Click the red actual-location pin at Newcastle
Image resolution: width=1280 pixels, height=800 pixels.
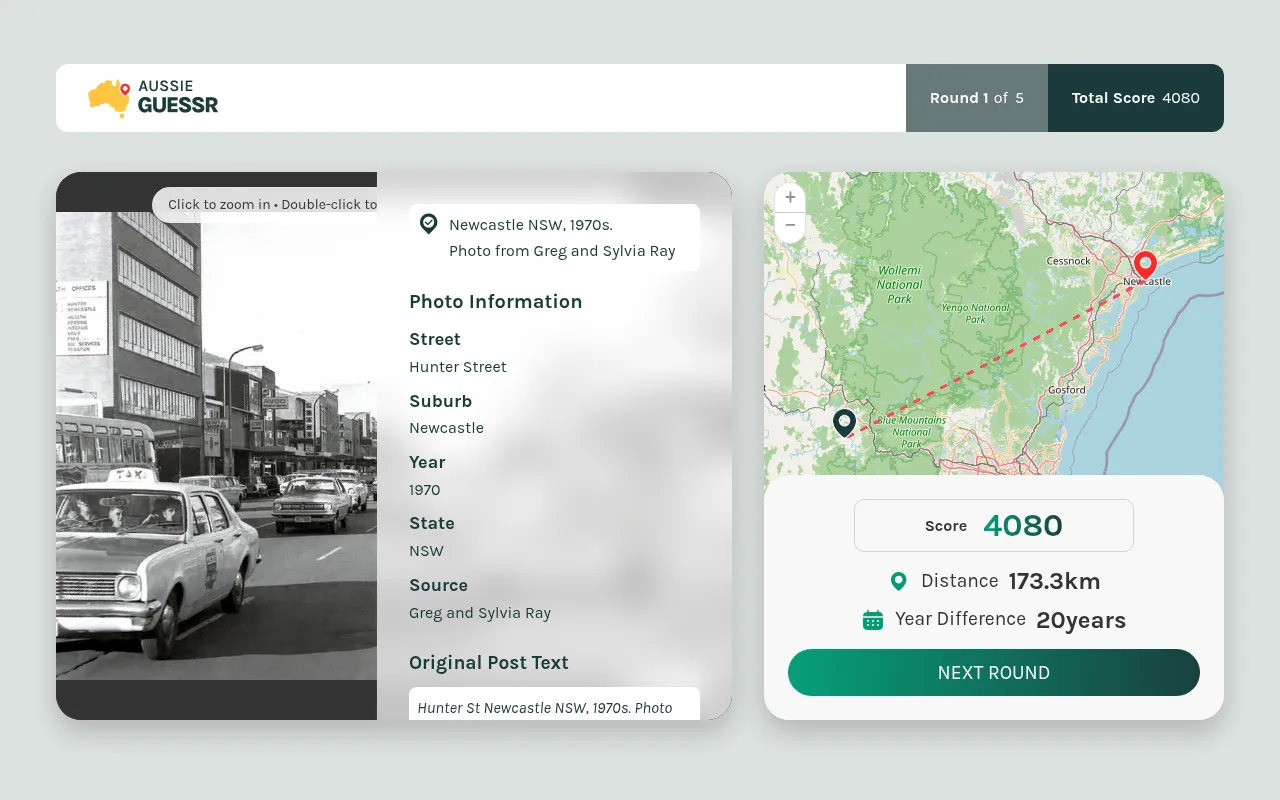[x=1145, y=265]
